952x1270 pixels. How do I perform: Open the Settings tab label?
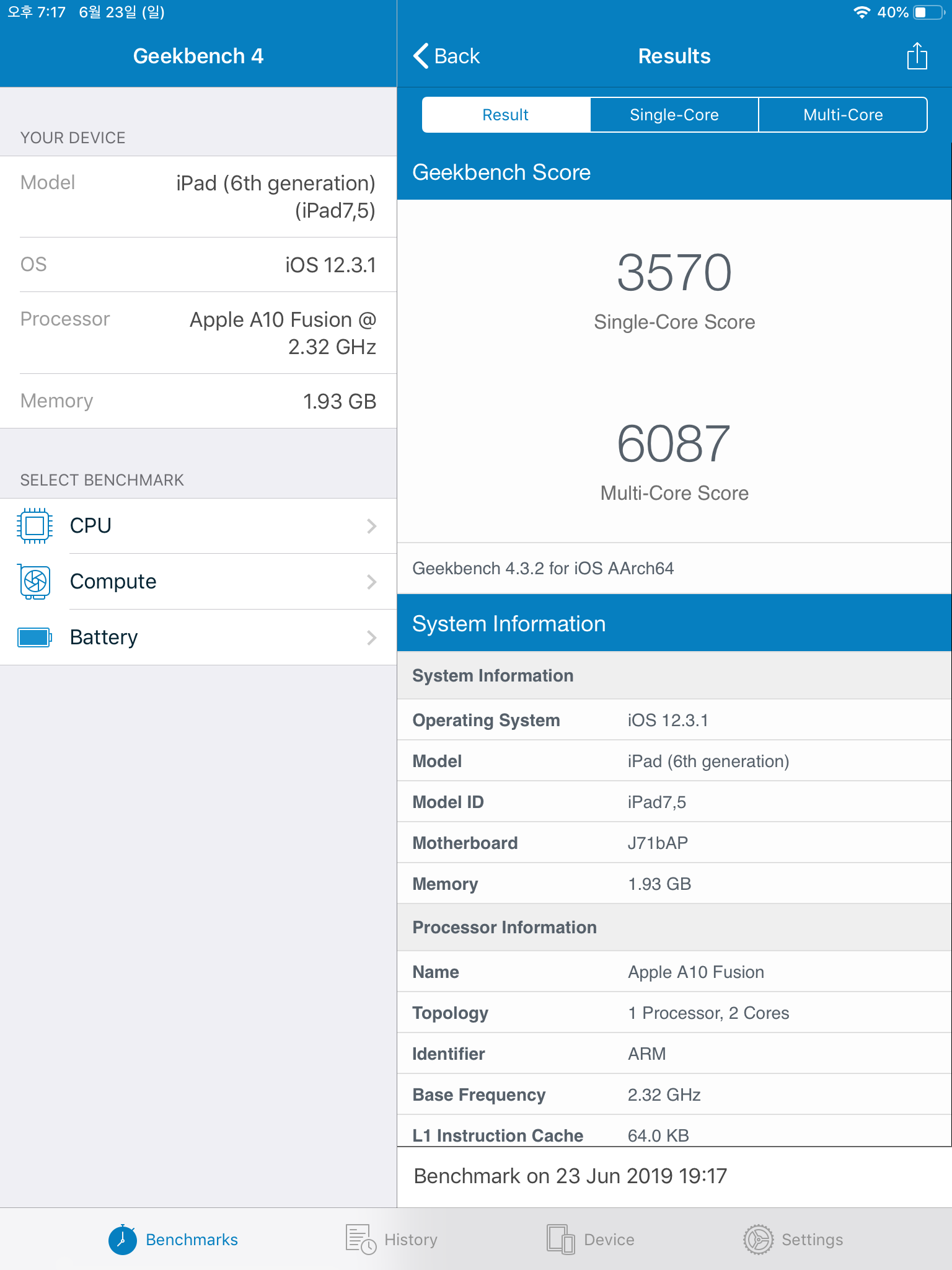pyautogui.click(x=813, y=1240)
